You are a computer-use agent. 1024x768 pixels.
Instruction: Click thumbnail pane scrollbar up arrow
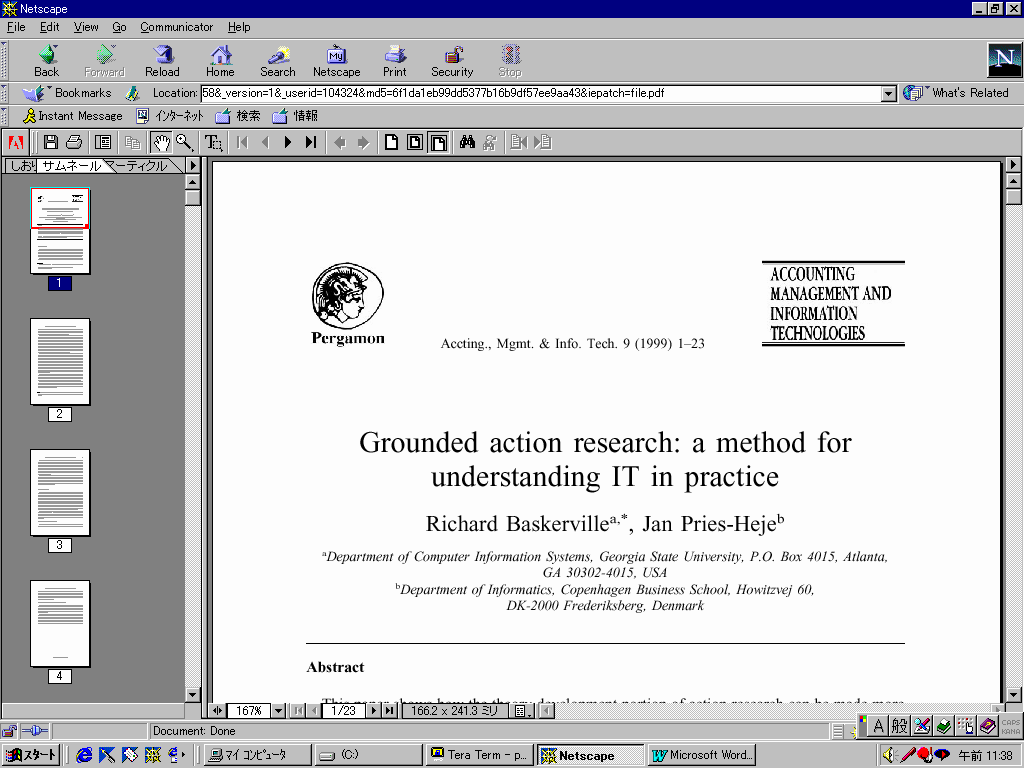[x=193, y=182]
